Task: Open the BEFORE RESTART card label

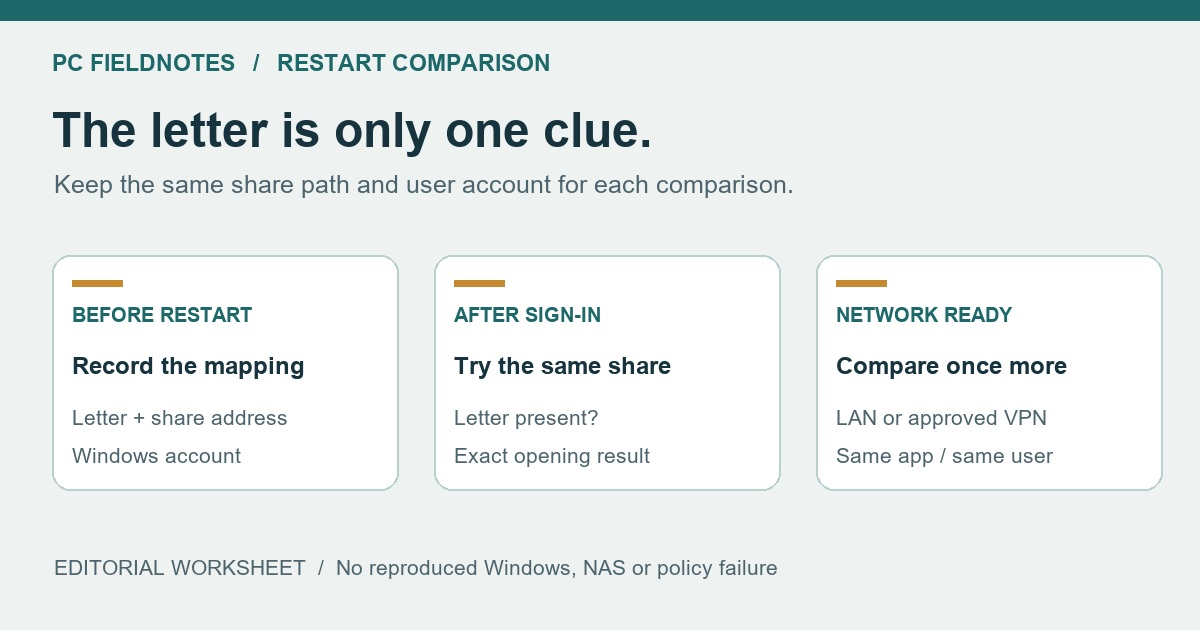Action: 162,315
